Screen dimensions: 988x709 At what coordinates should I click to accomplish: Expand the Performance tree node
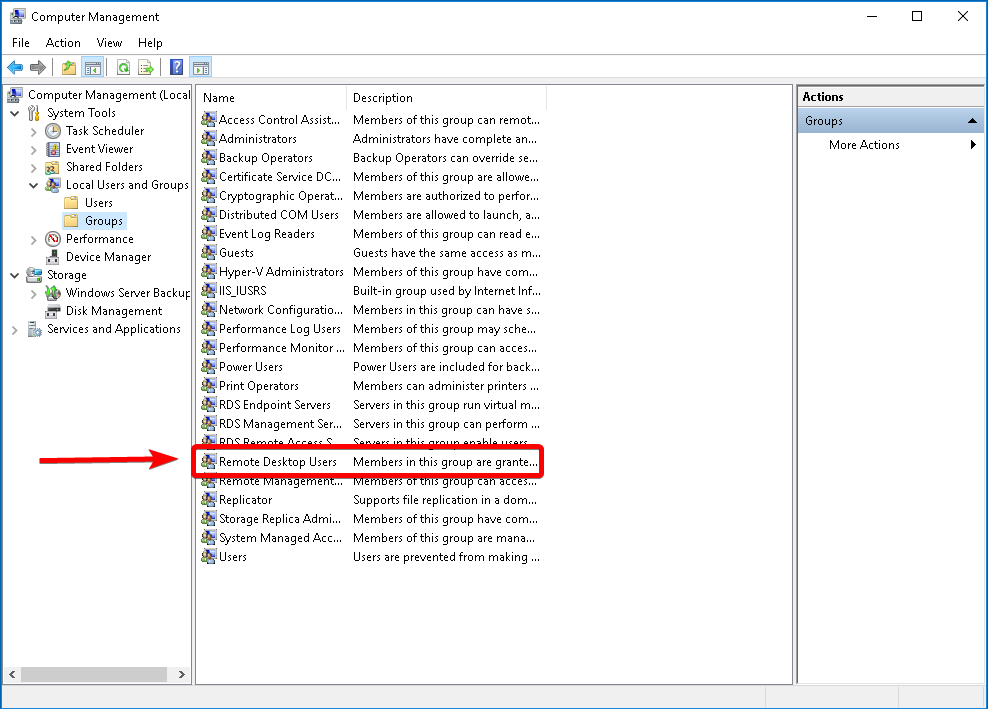pyautogui.click(x=33, y=240)
